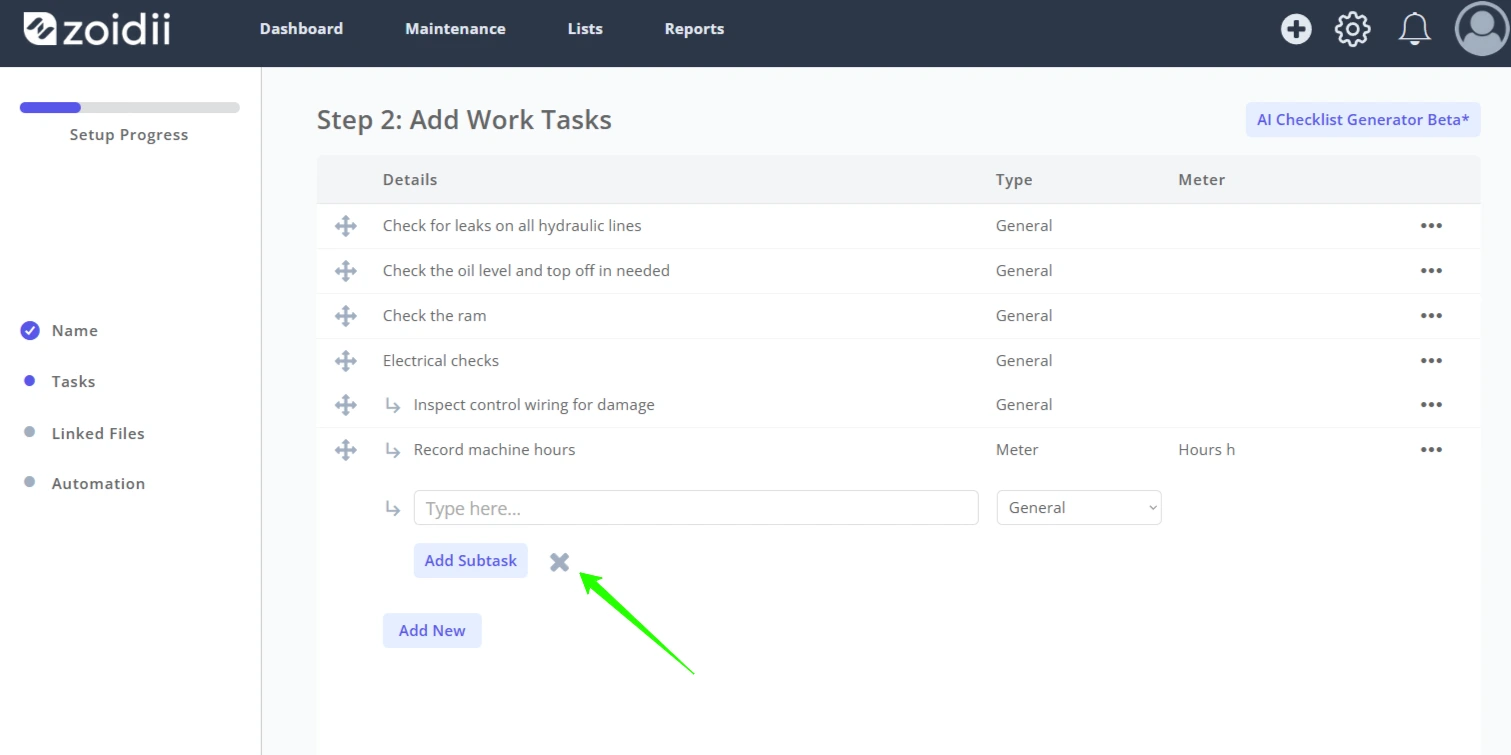Click the Add Subtask button

[x=471, y=561]
